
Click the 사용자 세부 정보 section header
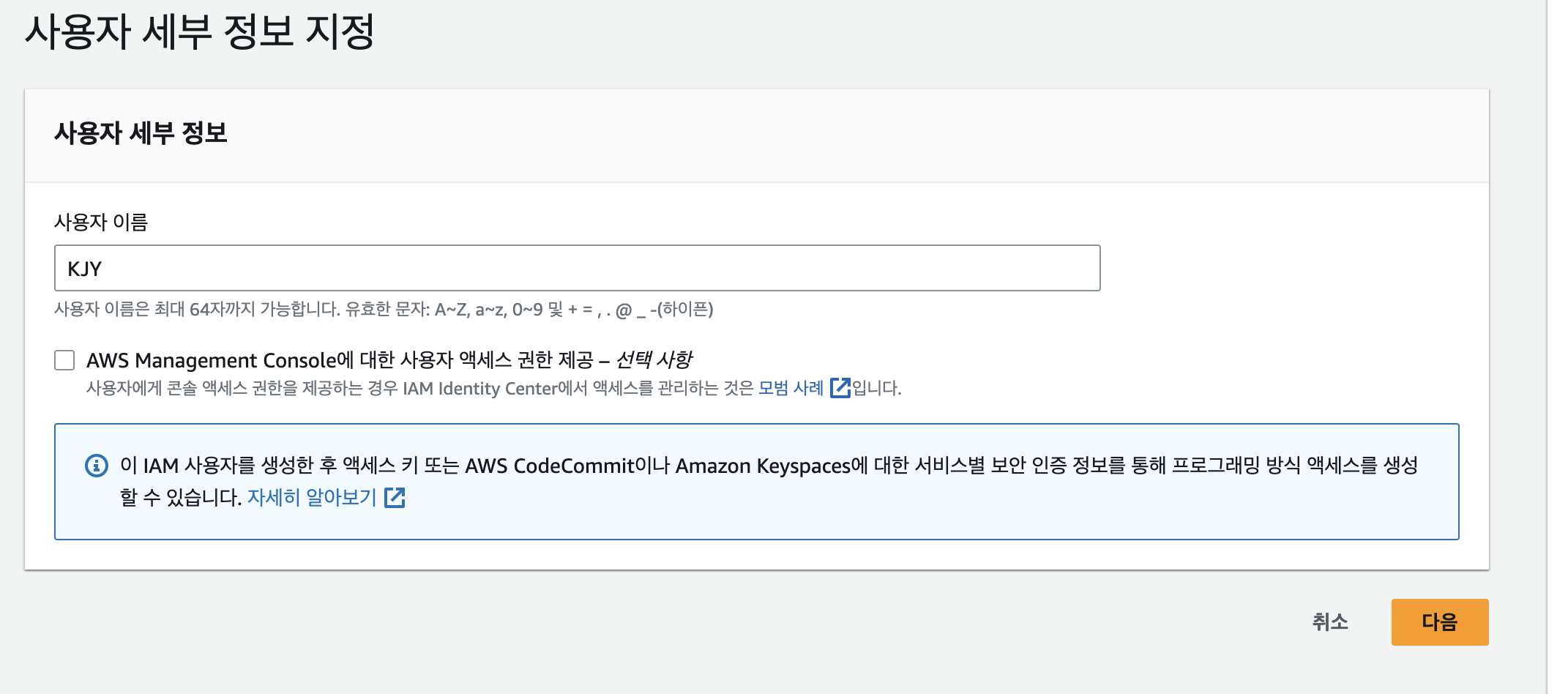141,133
